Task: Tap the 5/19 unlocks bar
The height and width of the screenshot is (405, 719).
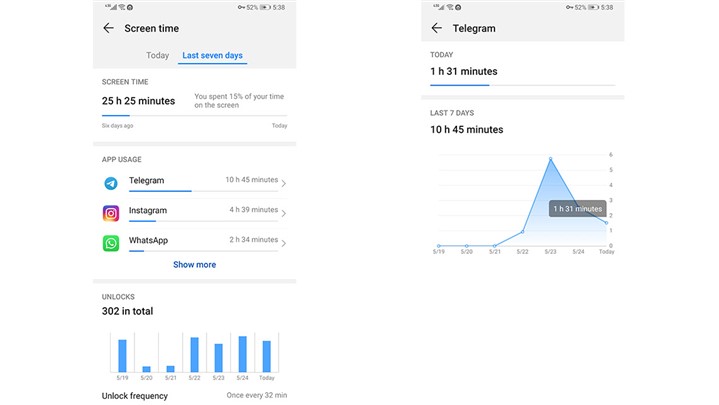Action: coord(122,356)
